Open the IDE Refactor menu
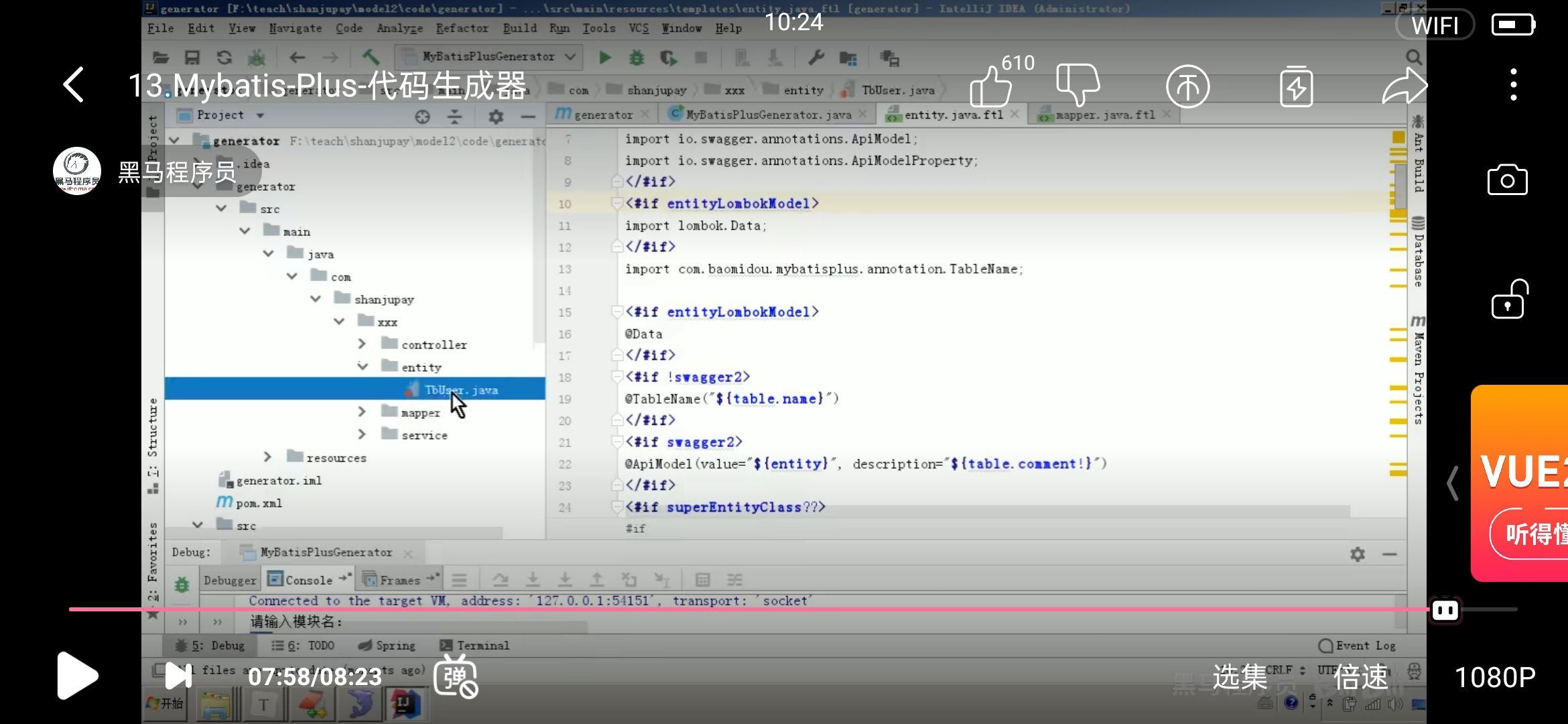The image size is (1568, 724). [x=462, y=28]
